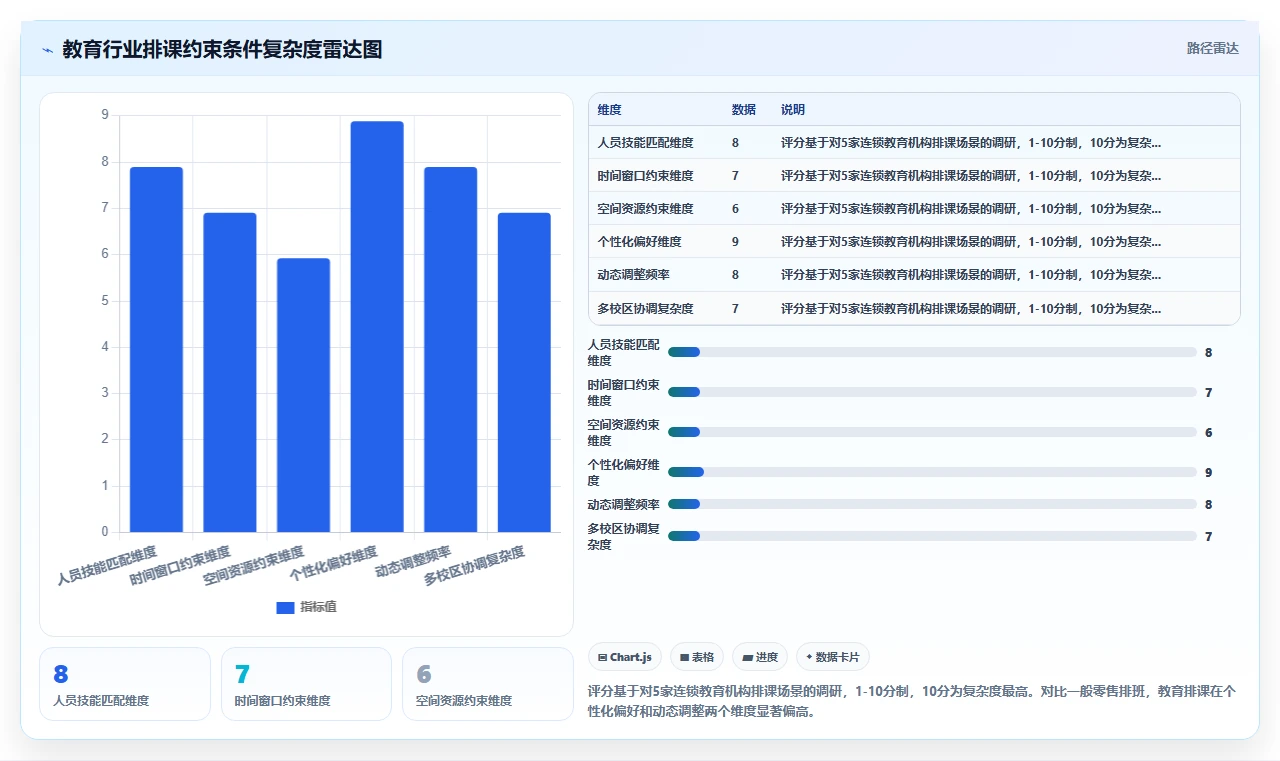Screen dimensions: 1280x761
Task: Click the 时间窗口约束维度 progress bar
Action: pyautogui.click(x=932, y=392)
